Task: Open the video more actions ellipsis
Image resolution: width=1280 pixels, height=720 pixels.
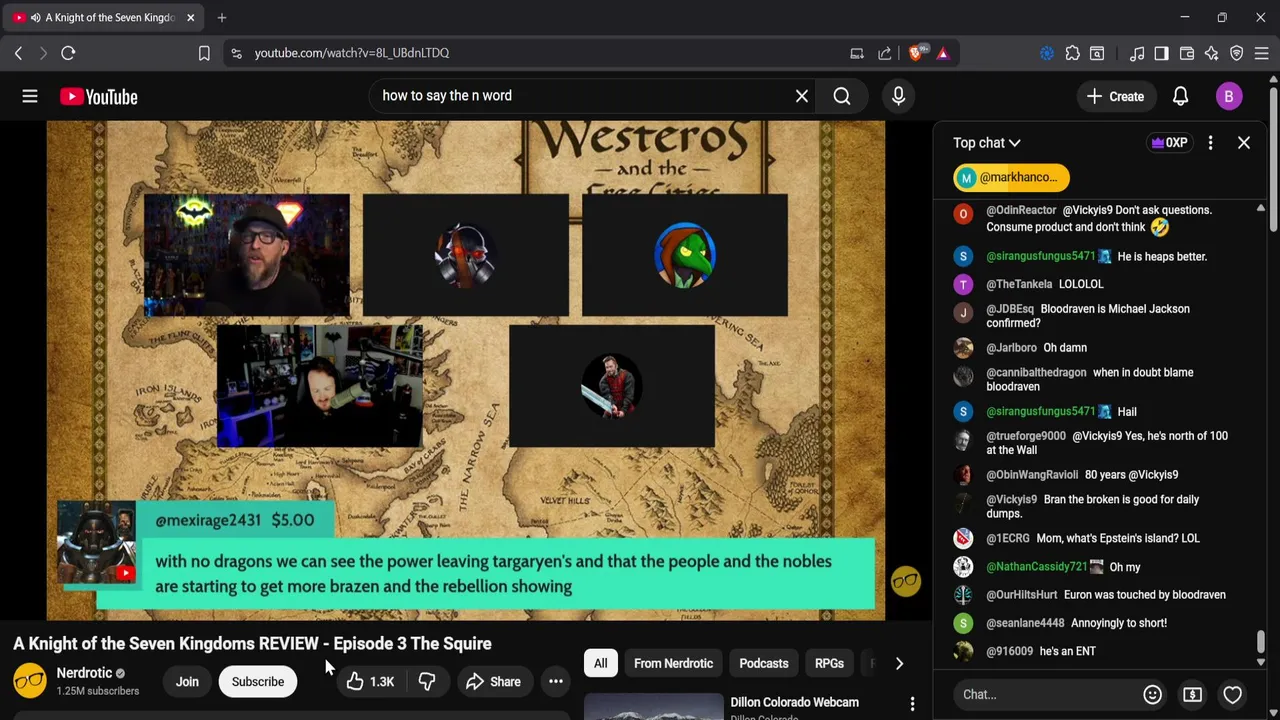Action: (x=556, y=682)
